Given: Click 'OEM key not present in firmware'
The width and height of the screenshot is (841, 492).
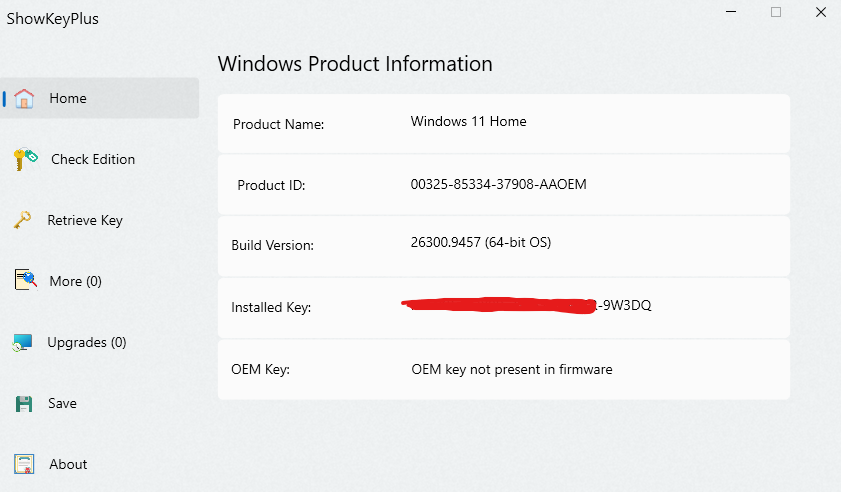Looking at the screenshot, I should pos(512,370).
